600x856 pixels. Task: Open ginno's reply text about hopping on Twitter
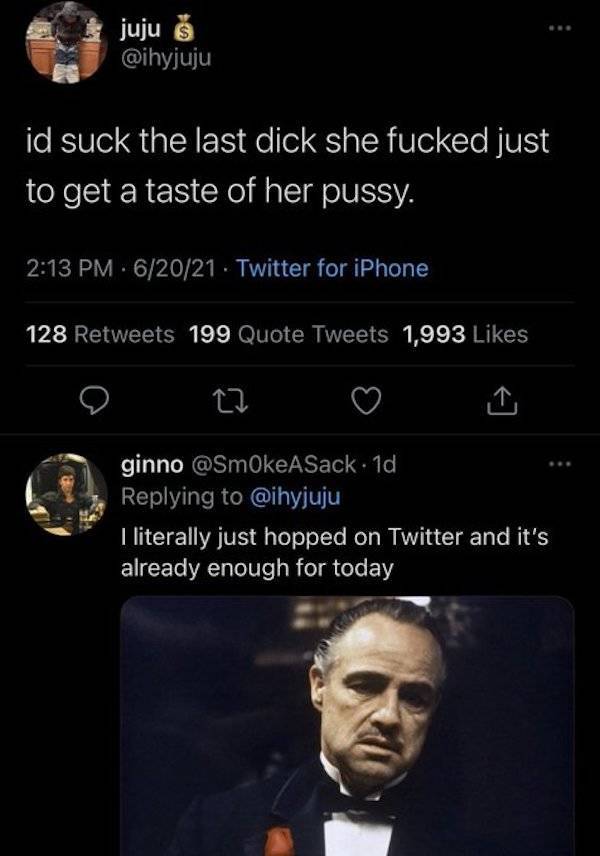click(x=333, y=553)
